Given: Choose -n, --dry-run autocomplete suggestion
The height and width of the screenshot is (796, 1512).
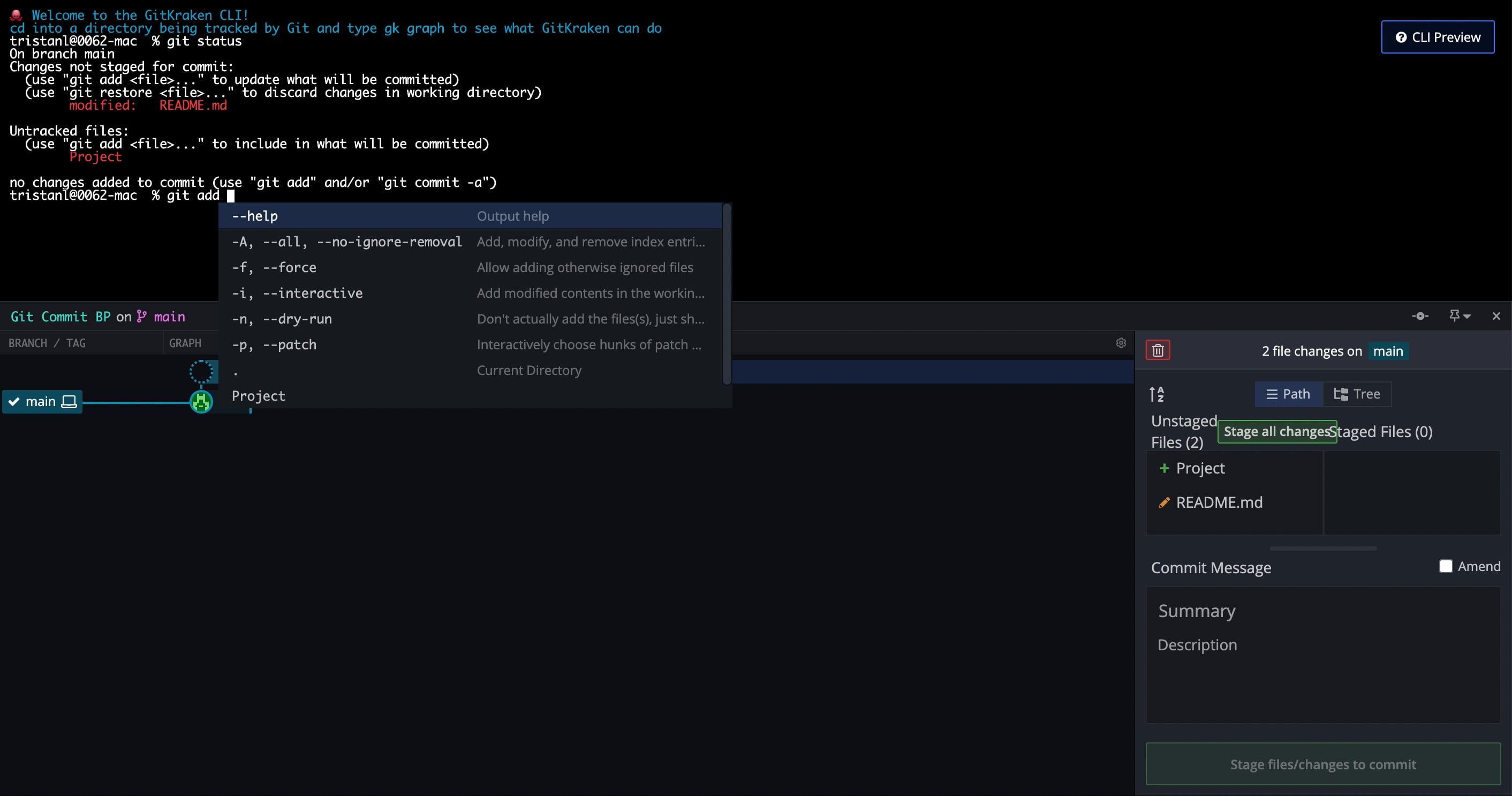Looking at the screenshot, I should coord(470,319).
